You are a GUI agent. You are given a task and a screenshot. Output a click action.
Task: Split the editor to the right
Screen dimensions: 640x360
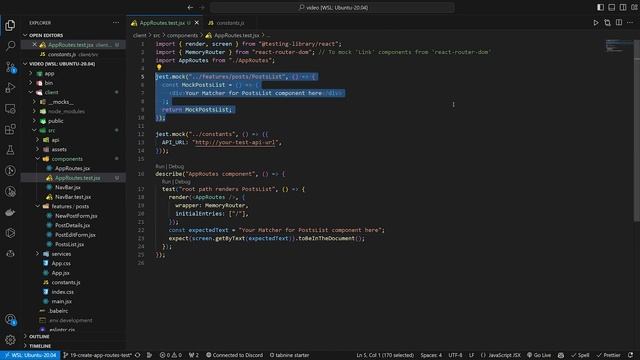(x=619, y=23)
